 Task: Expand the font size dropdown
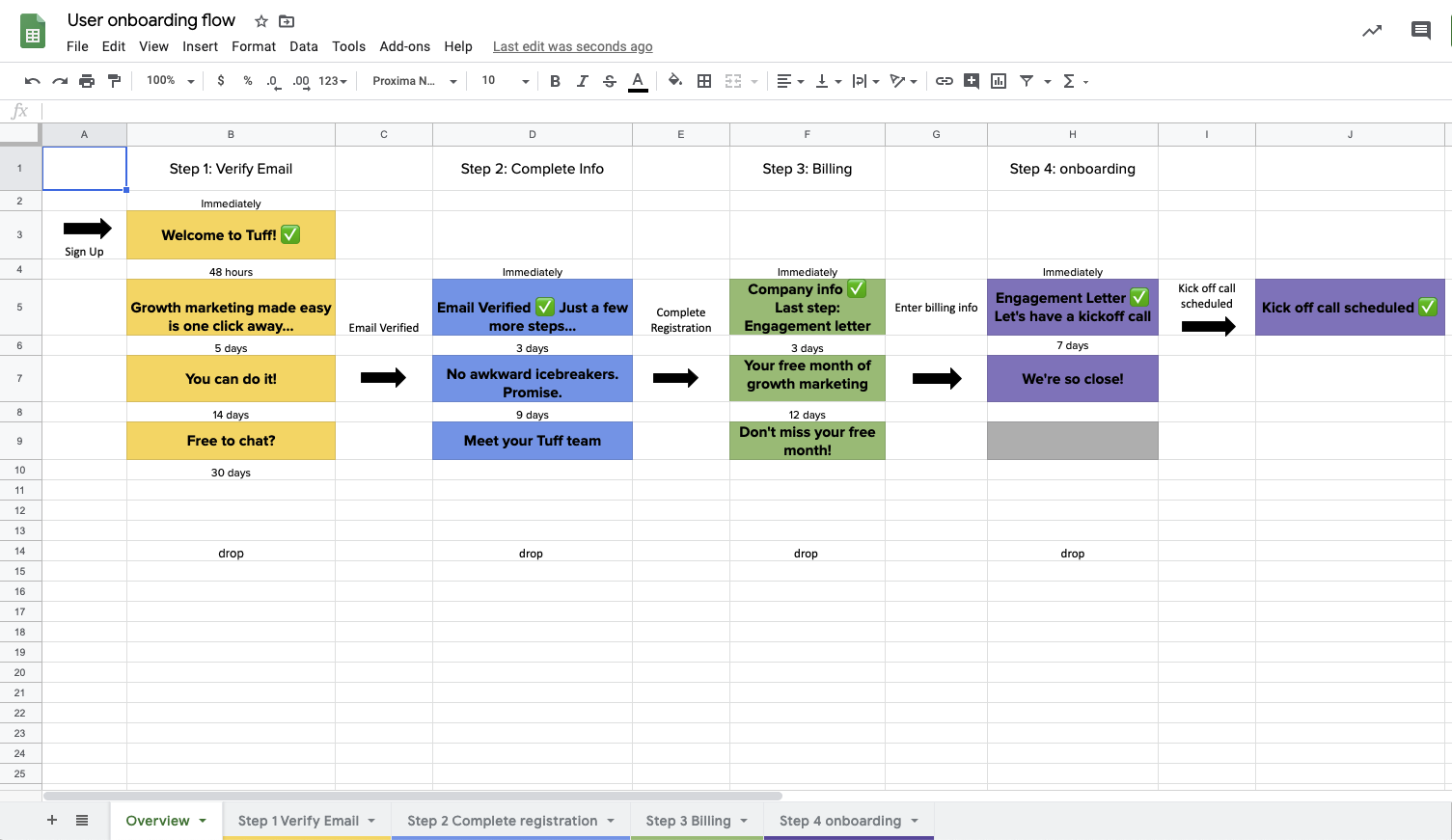tap(524, 81)
